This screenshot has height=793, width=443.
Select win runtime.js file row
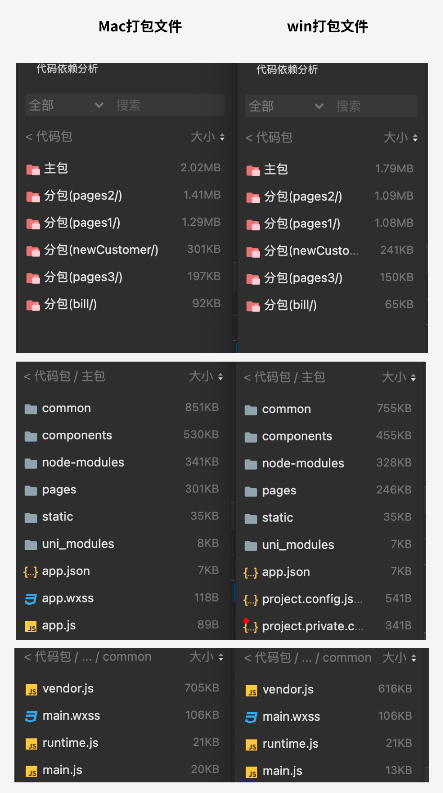[330, 743]
